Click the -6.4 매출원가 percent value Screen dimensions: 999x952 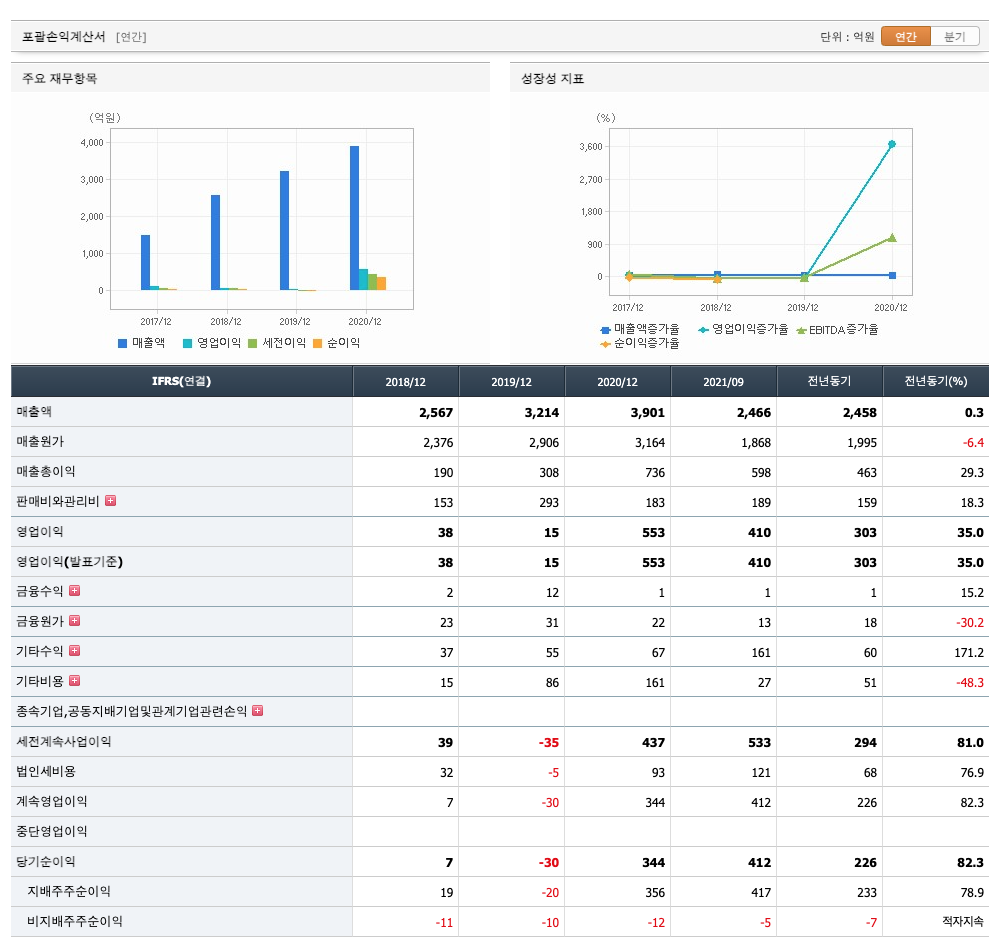(973, 442)
